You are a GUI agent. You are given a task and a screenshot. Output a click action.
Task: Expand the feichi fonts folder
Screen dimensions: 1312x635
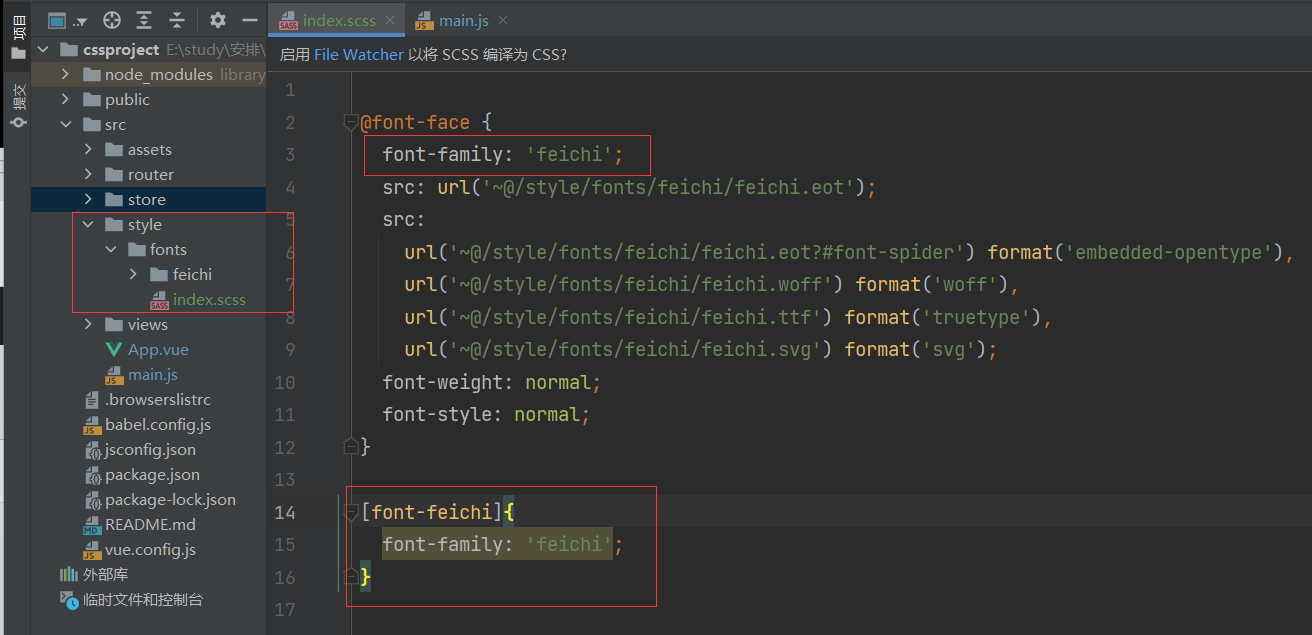point(134,275)
